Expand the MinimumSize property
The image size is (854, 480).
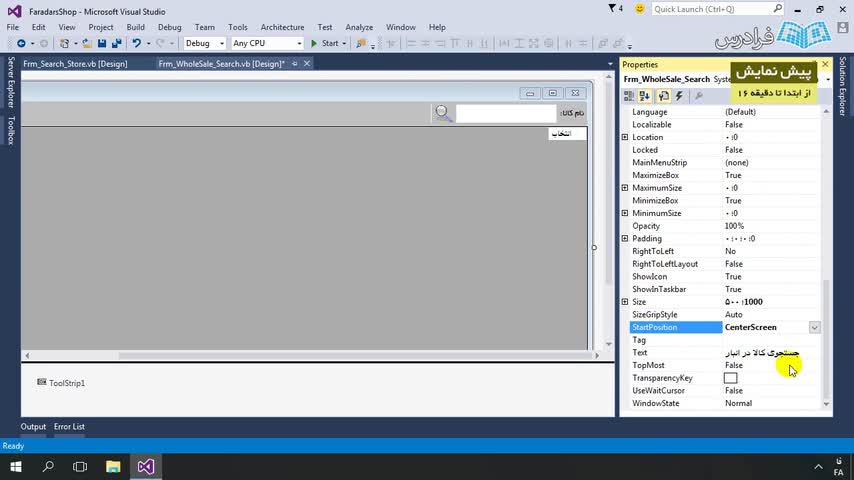(625, 213)
